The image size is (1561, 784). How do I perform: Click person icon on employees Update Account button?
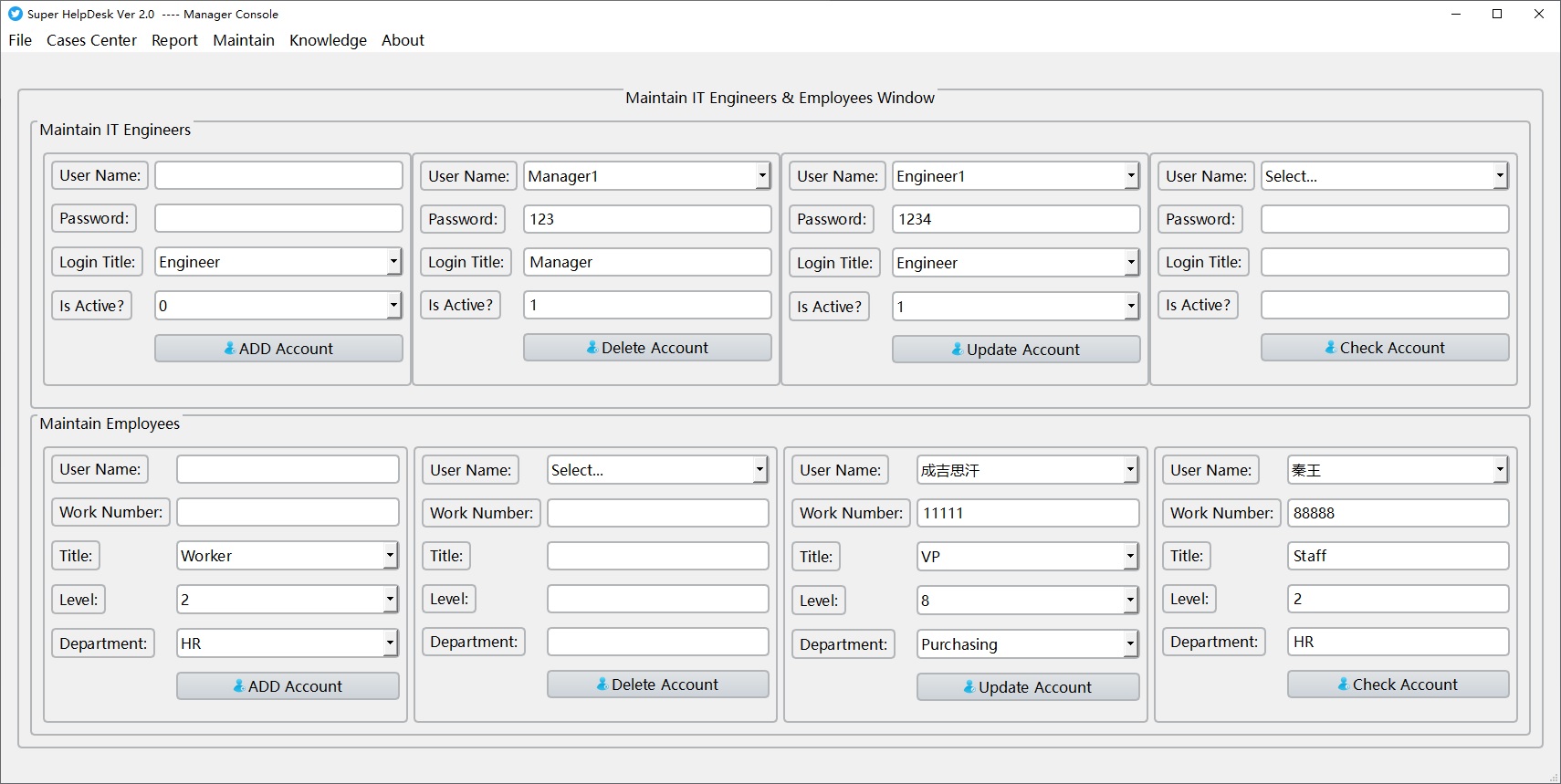pos(969,687)
